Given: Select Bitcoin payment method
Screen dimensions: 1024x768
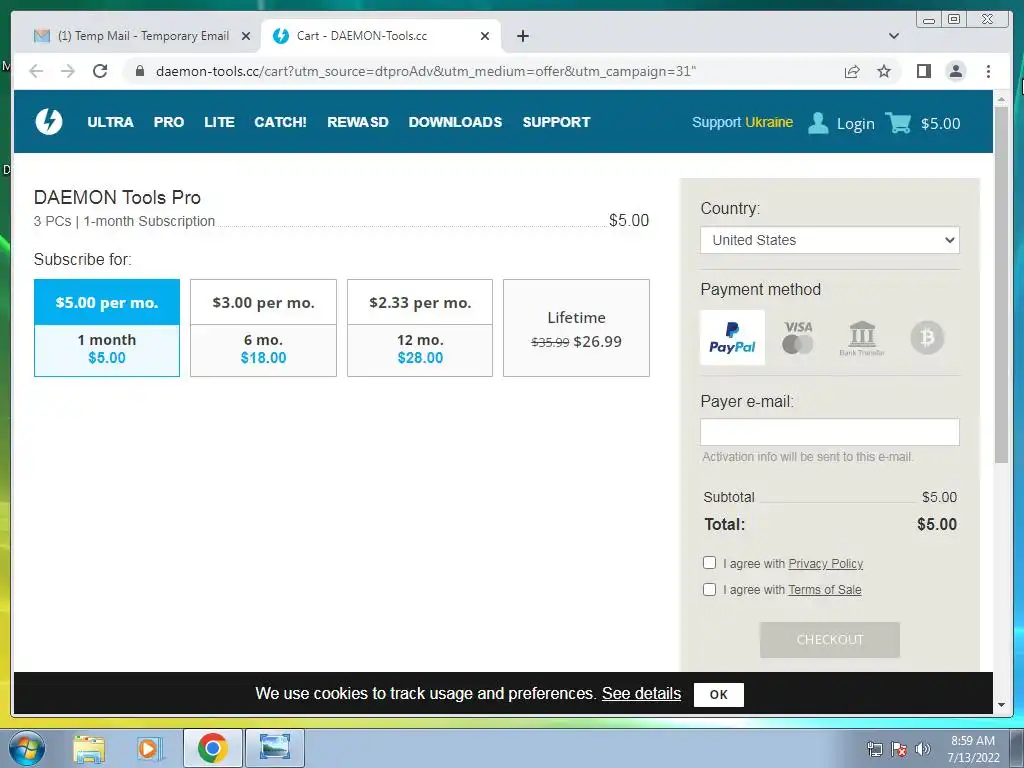Looking at the screenshot, I should pos(927,338).
